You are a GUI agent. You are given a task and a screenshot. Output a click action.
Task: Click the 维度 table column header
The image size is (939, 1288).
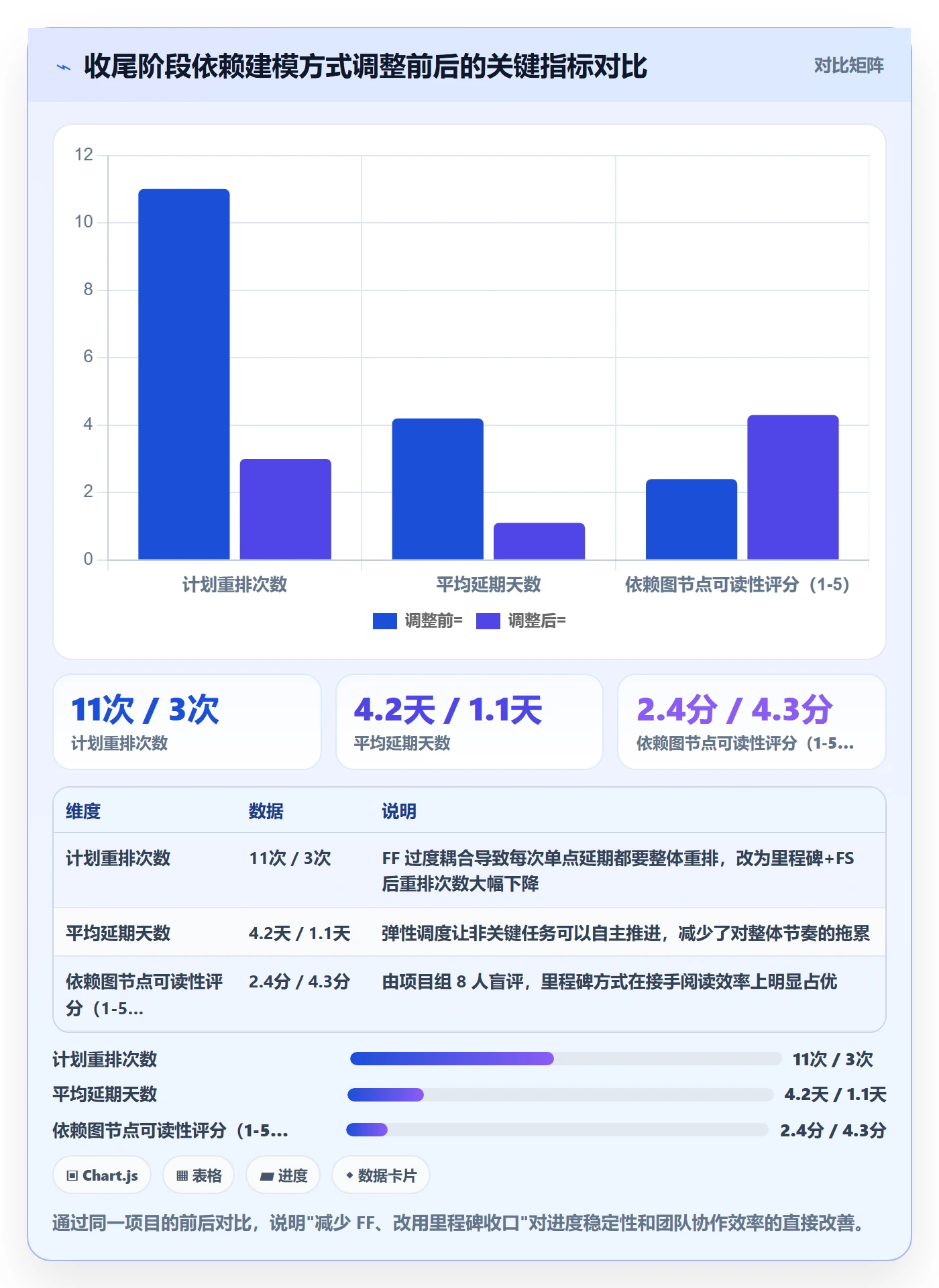[83, 811]
